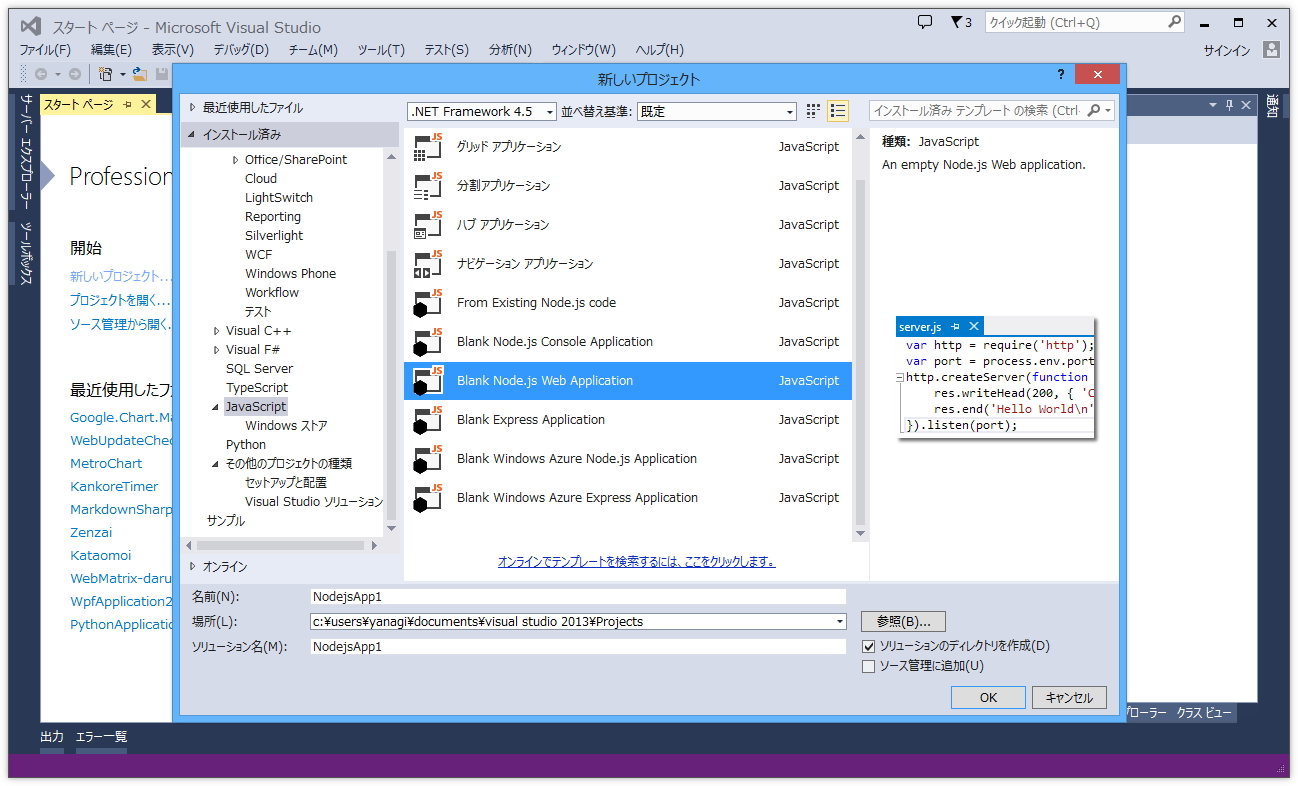Click the Navigate Backward toolbar arrow
The width and height of the screenshot is (1298, 786).
pos(41,74)
